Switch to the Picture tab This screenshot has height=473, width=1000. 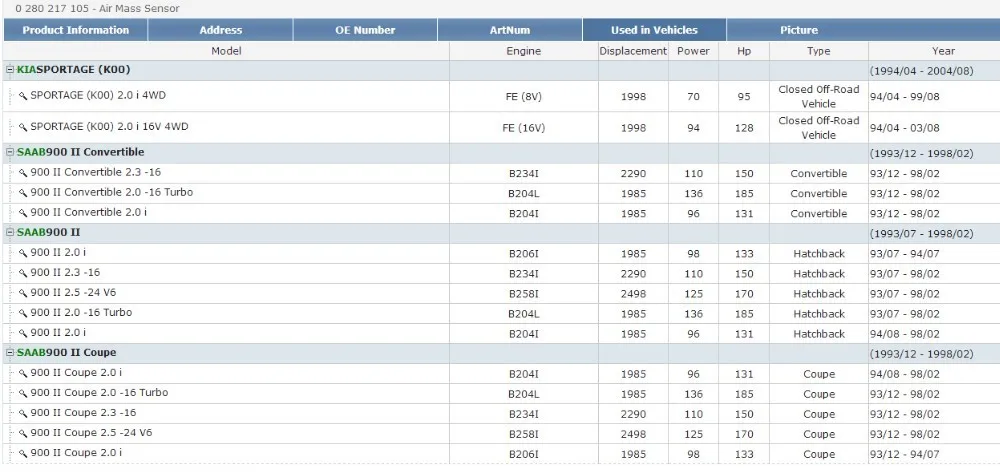799,30
